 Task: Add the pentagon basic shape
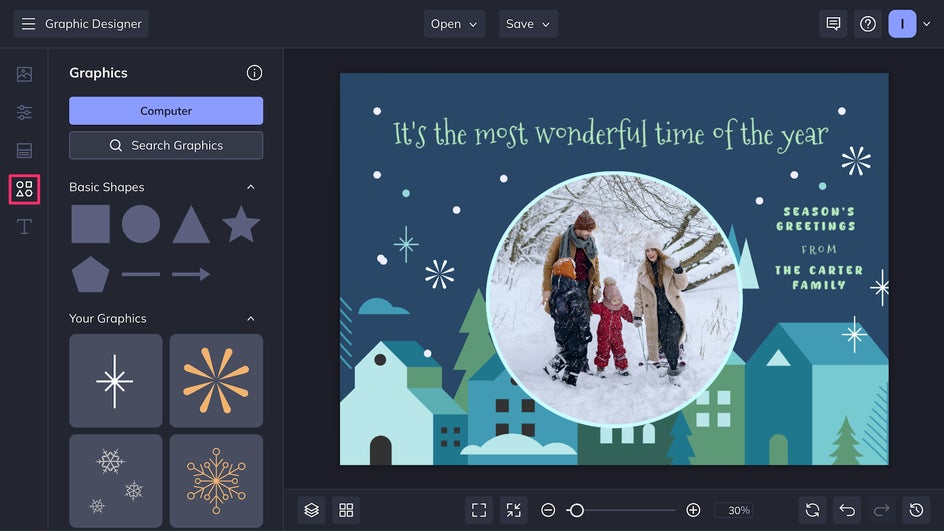tap(90, 275)
